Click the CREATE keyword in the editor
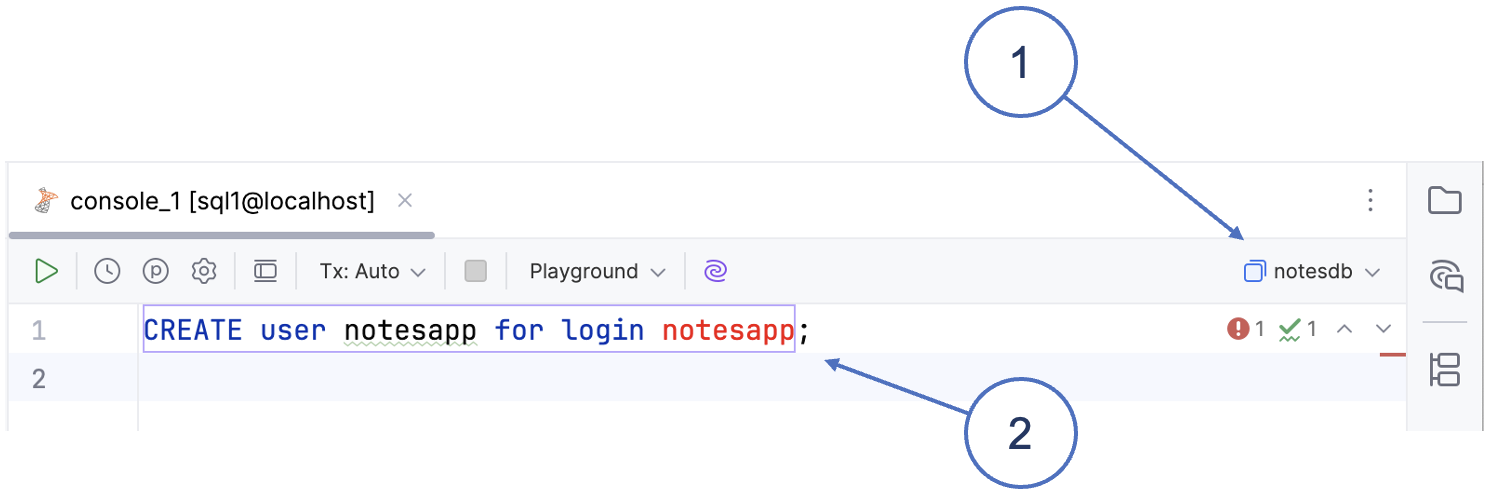This screenshot has width=1486, height=494. pyautogui.click(x=193, y=329)
